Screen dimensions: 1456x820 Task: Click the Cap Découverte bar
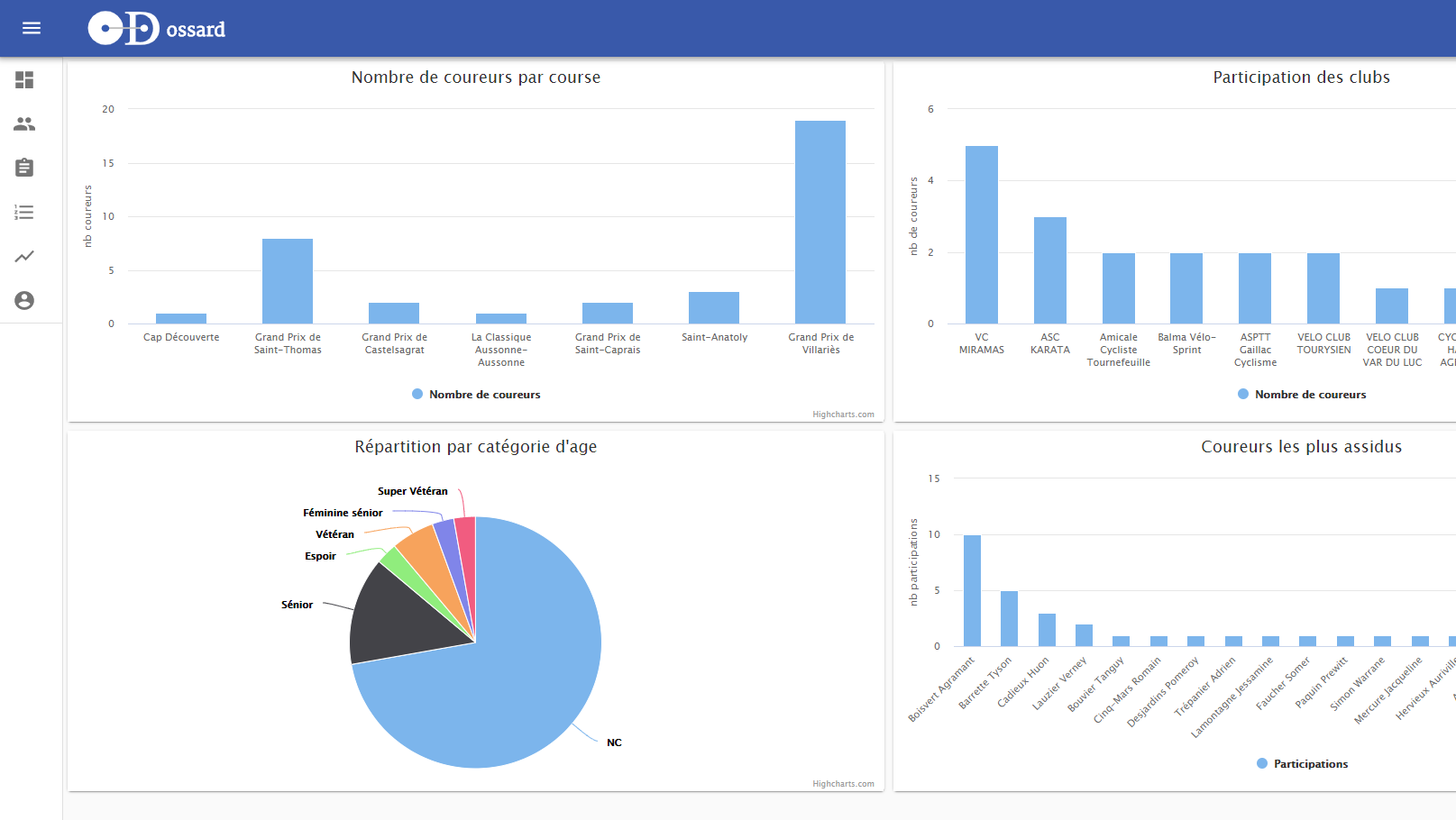tap(181, 318)
